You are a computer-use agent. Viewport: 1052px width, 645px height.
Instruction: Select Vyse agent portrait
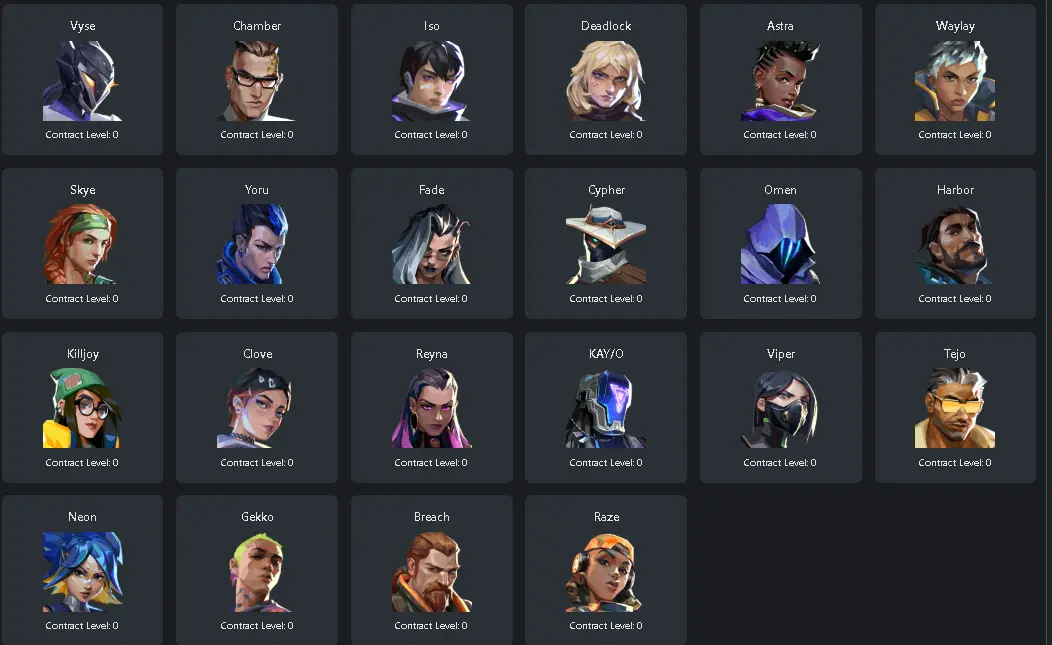point(83,81)
